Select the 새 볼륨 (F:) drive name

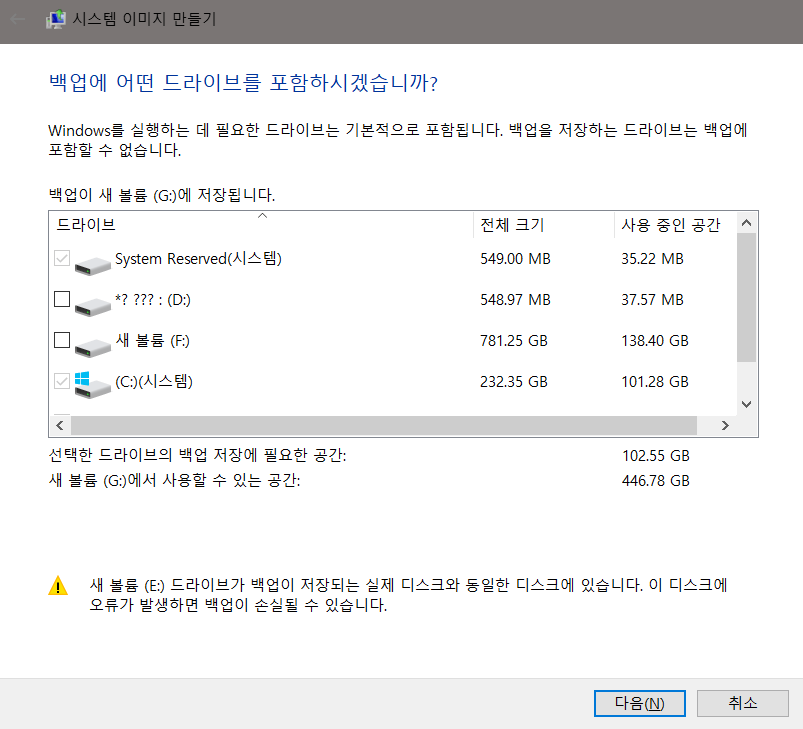click(153, 340)
